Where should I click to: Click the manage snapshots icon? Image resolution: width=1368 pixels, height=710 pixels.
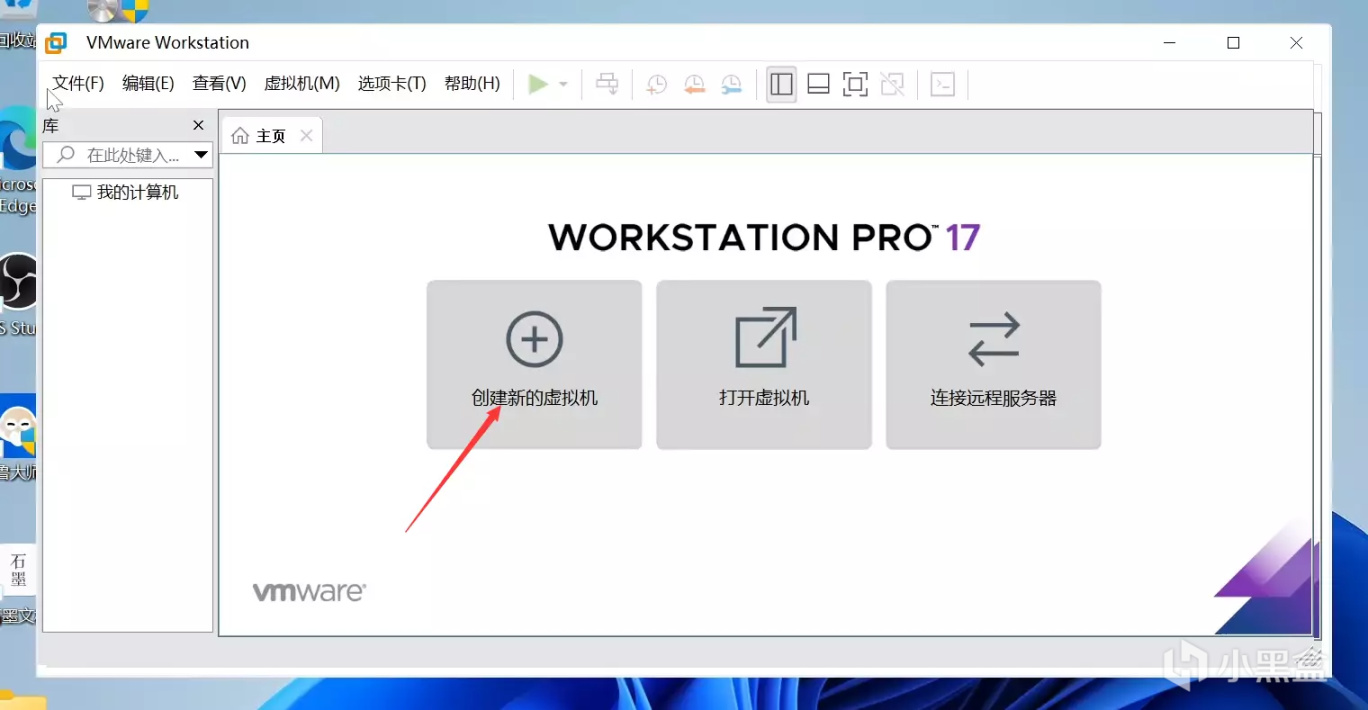click(732, 85)
